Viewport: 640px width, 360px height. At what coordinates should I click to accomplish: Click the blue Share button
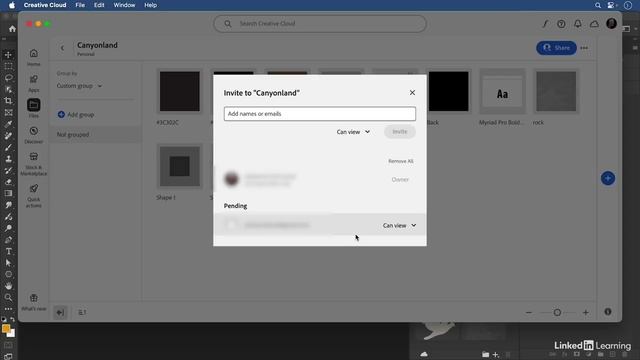556,48
